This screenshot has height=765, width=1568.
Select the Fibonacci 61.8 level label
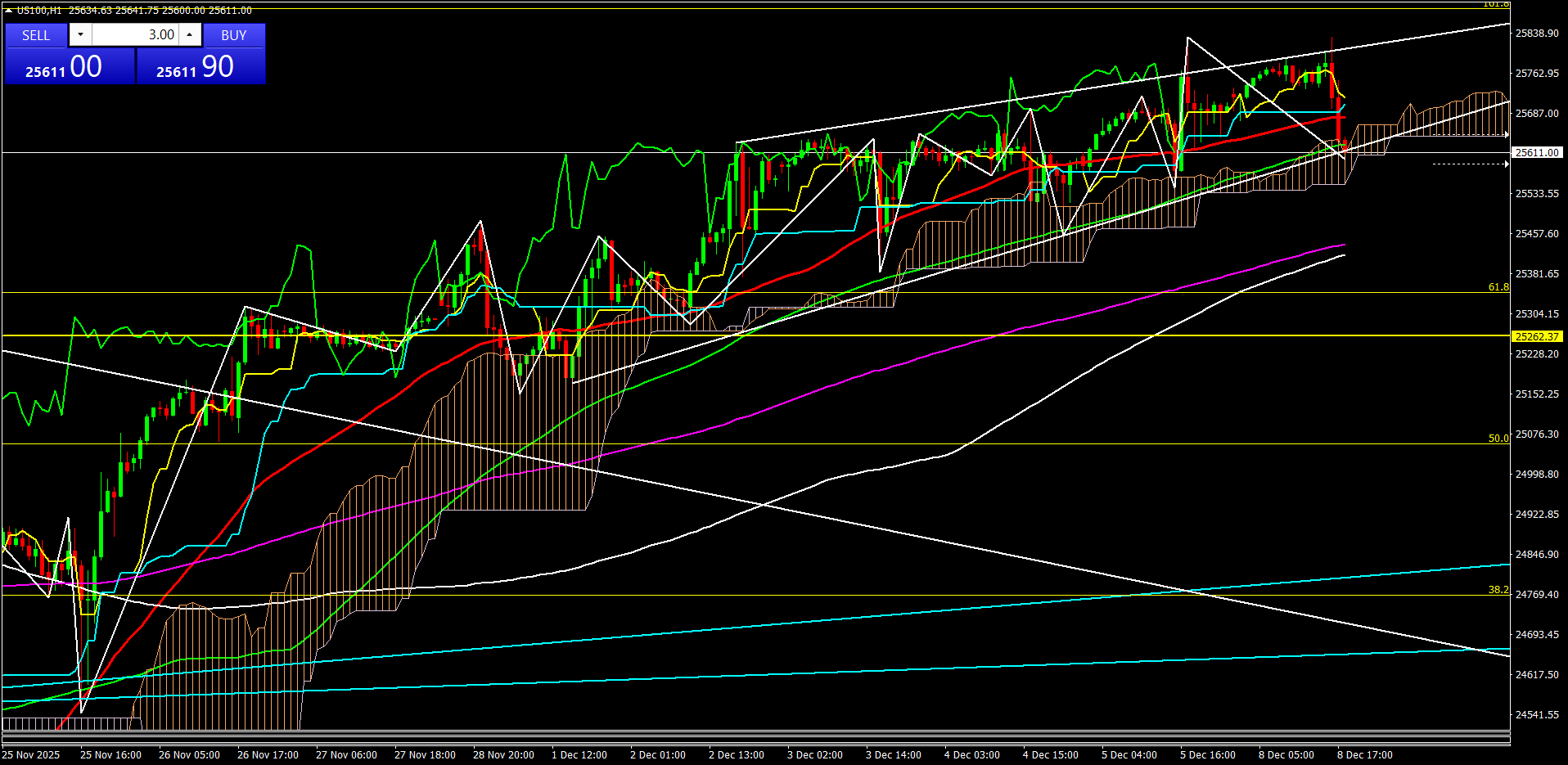1498,287
